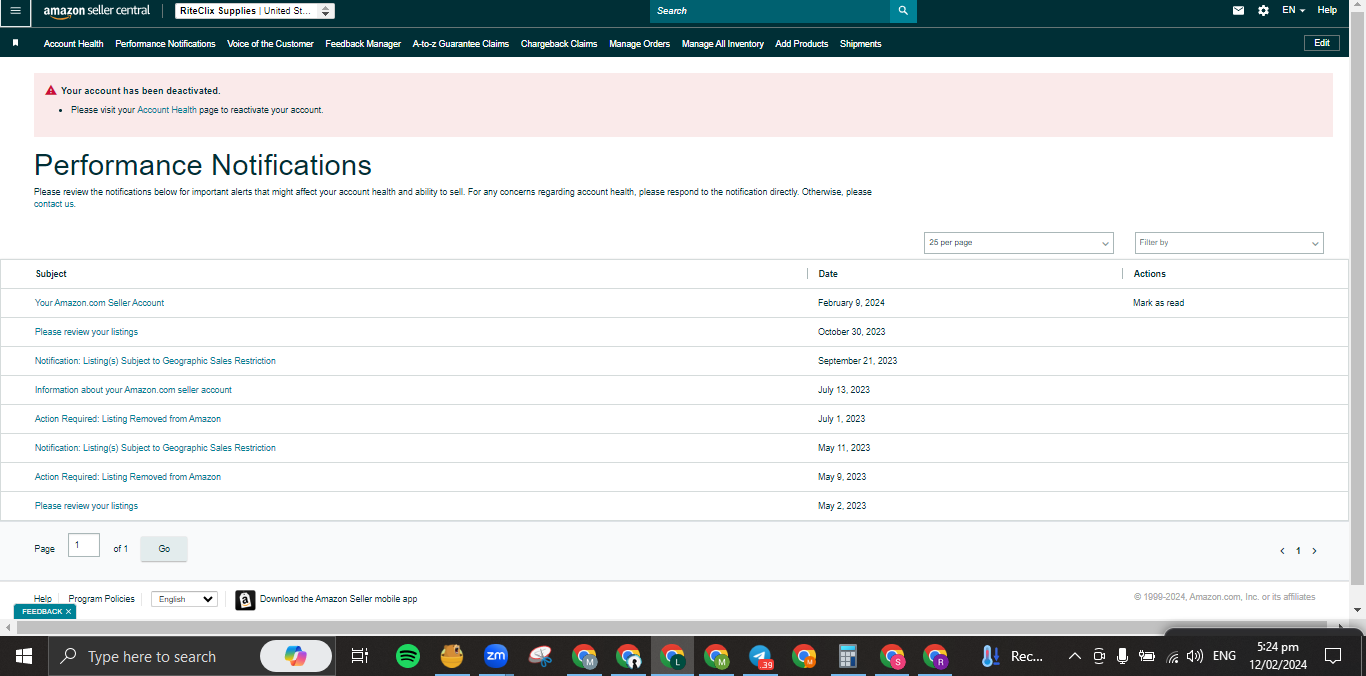Close the Feedback tab with its X
Screen dimensions: 1366x676
click(68, 611)
